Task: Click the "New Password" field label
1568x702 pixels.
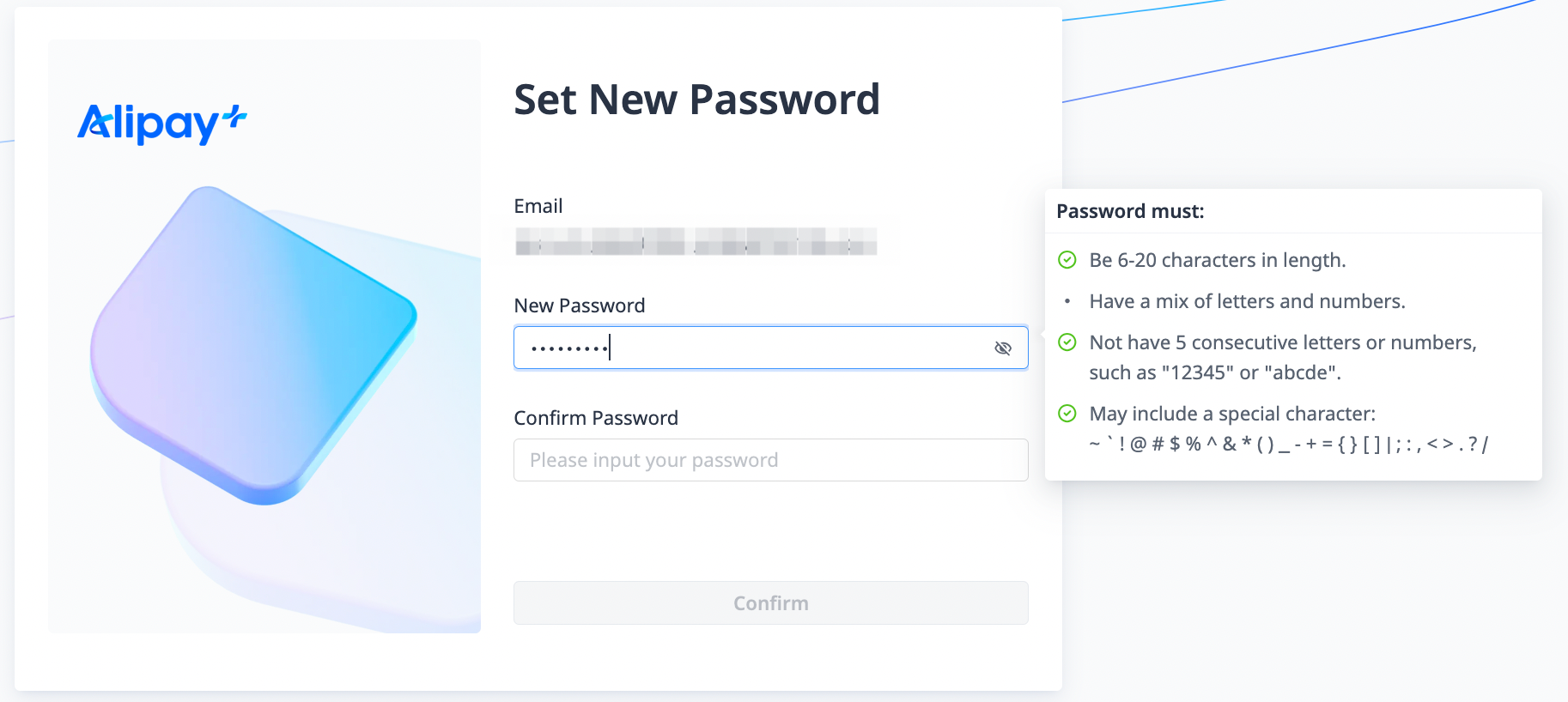Action: (x=579, y=306)
